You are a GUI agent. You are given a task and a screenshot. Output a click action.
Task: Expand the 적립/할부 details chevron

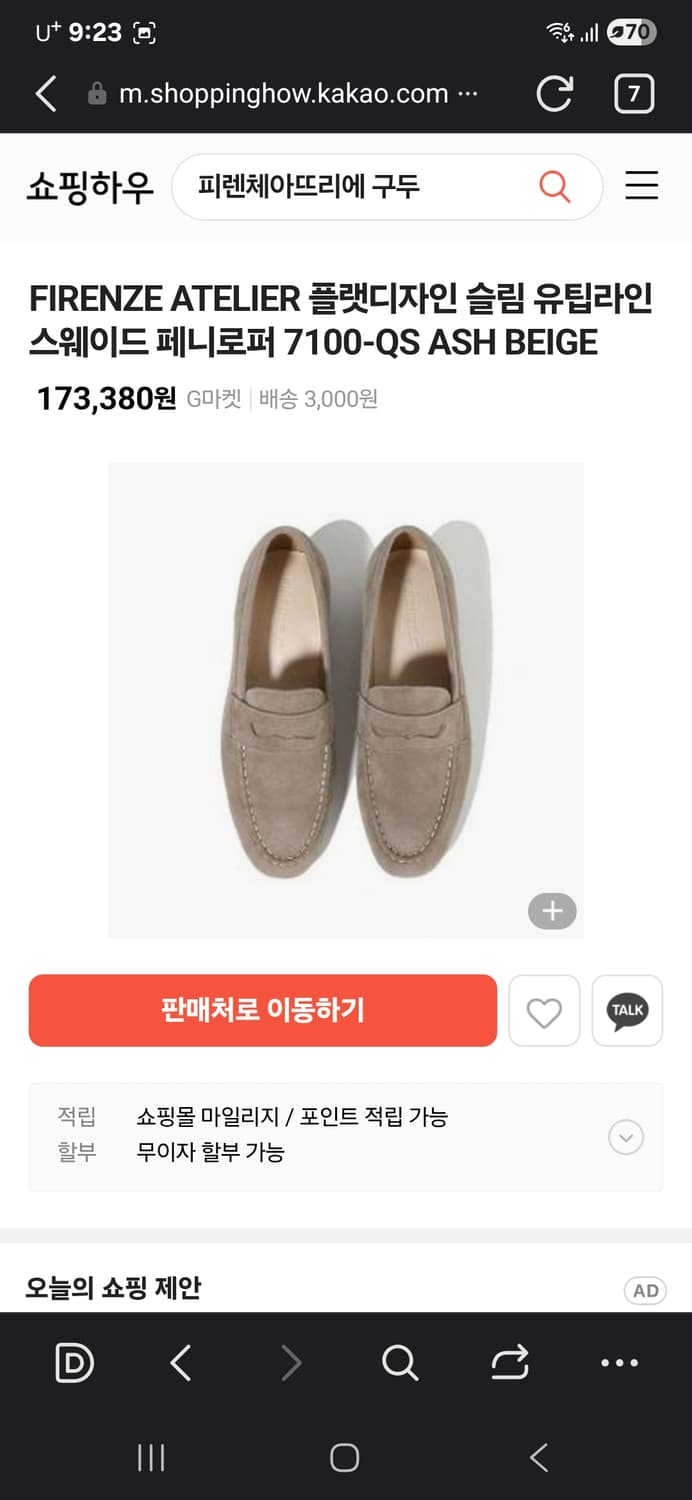[625, 1137]
